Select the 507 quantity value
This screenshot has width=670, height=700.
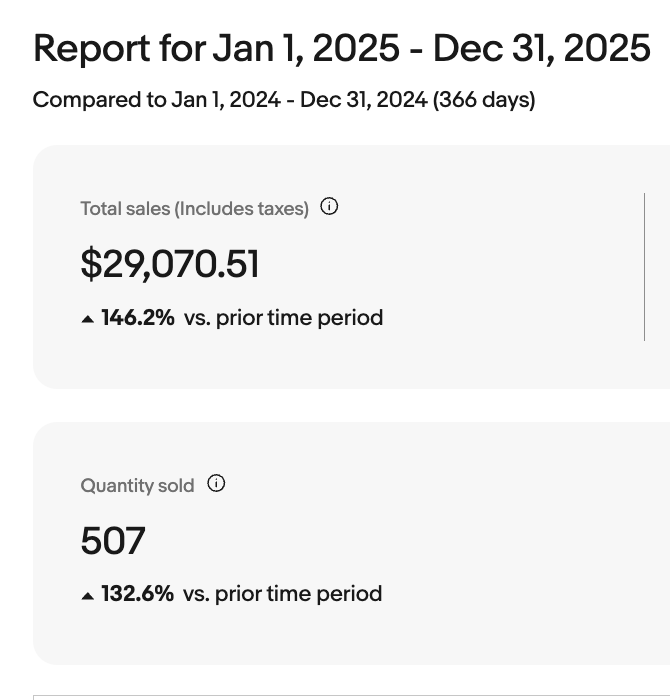(113, 541)
